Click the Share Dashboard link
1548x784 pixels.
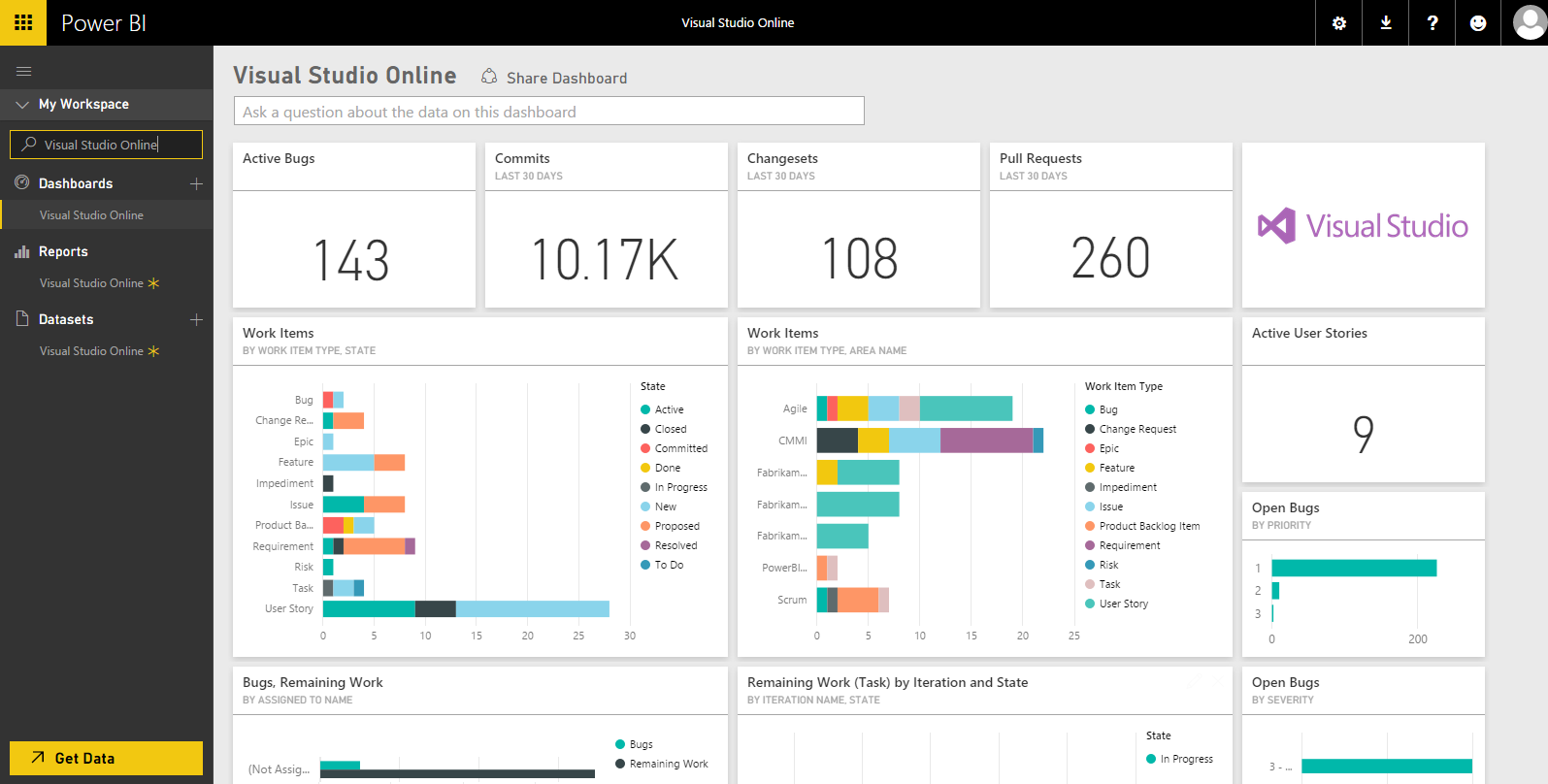567,78
